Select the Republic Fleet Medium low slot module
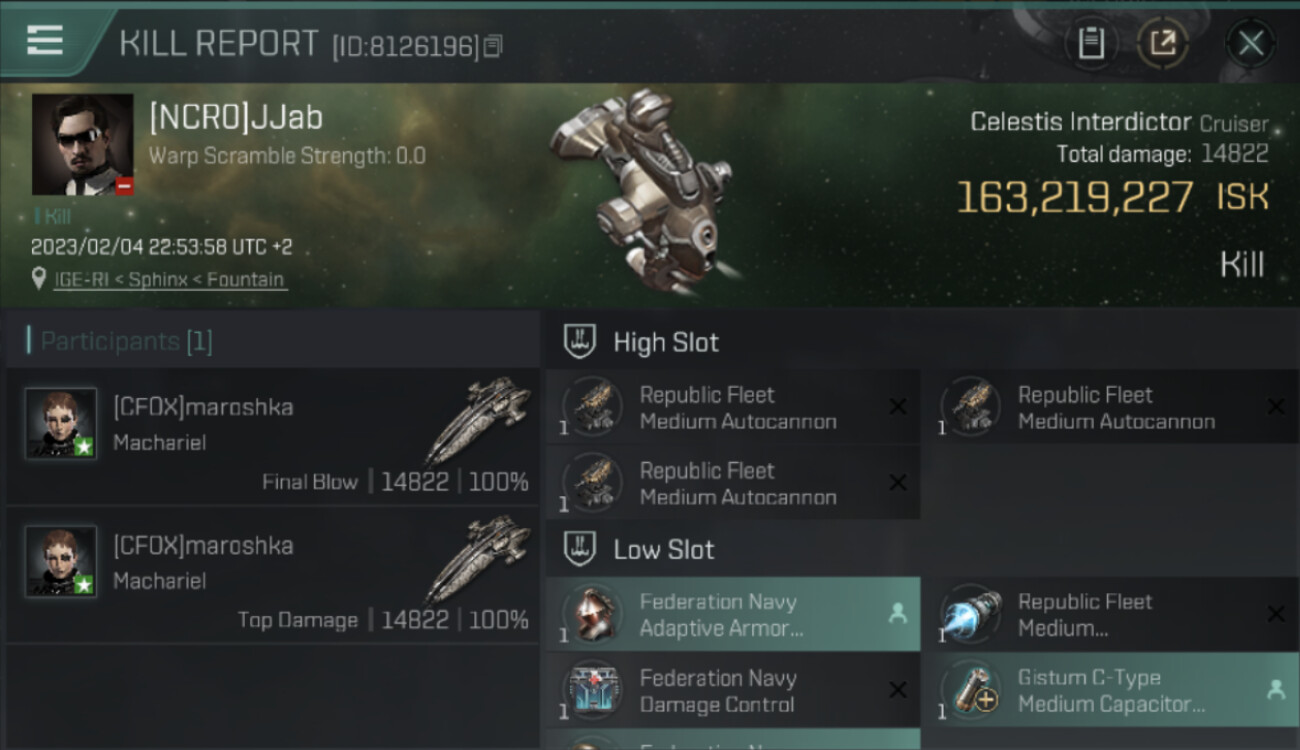This screenshot has width=1300, height=750. click(x=1112, y=614)
